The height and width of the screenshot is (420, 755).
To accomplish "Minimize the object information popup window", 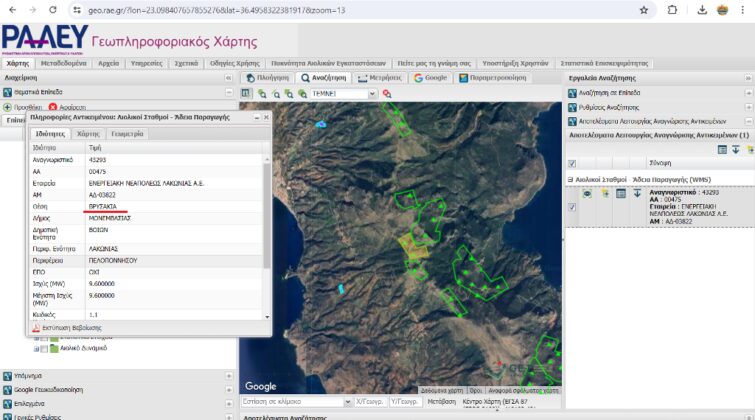I will tap(257, 118).
